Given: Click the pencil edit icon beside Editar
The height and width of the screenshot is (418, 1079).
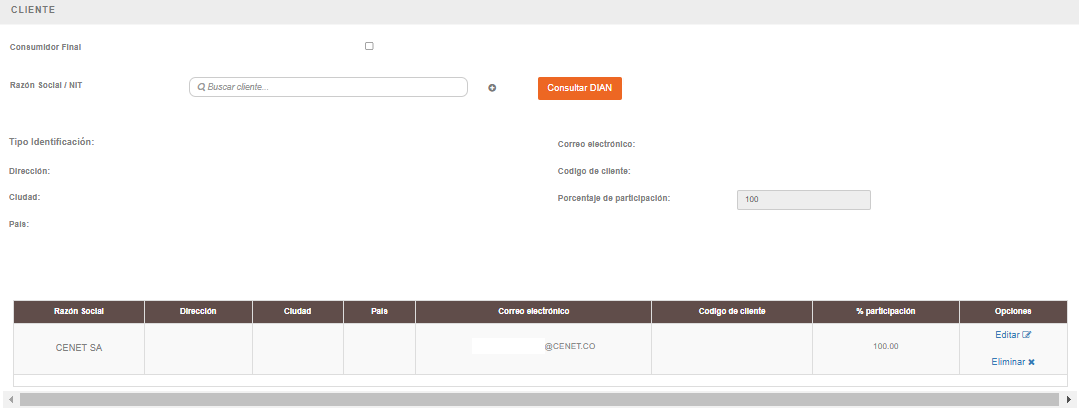Looking at the screenshot, I should (1027, 335).
